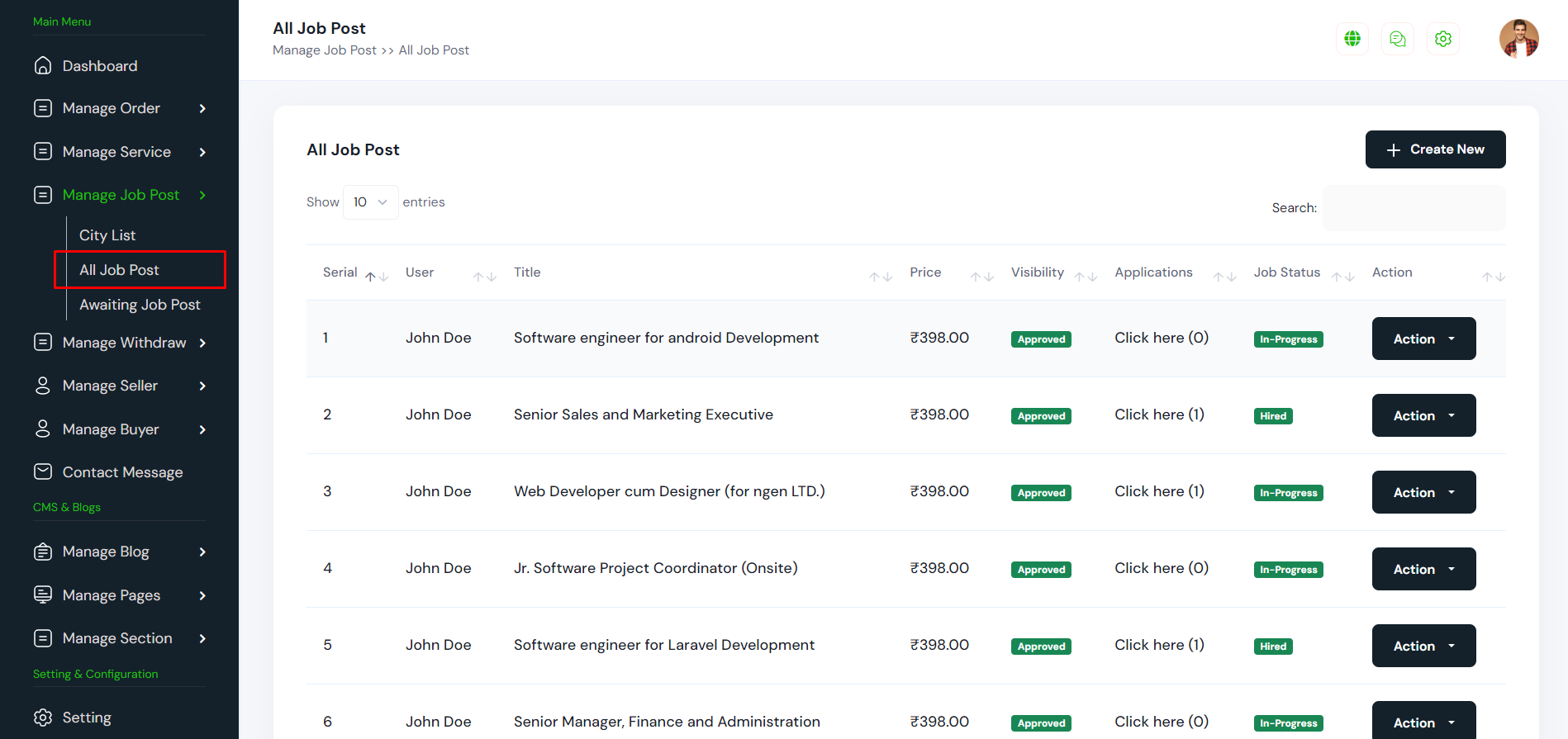Click the Dashboard home icon
The width and height of the screenshot is (1568, 739).
tap(43, 66)
